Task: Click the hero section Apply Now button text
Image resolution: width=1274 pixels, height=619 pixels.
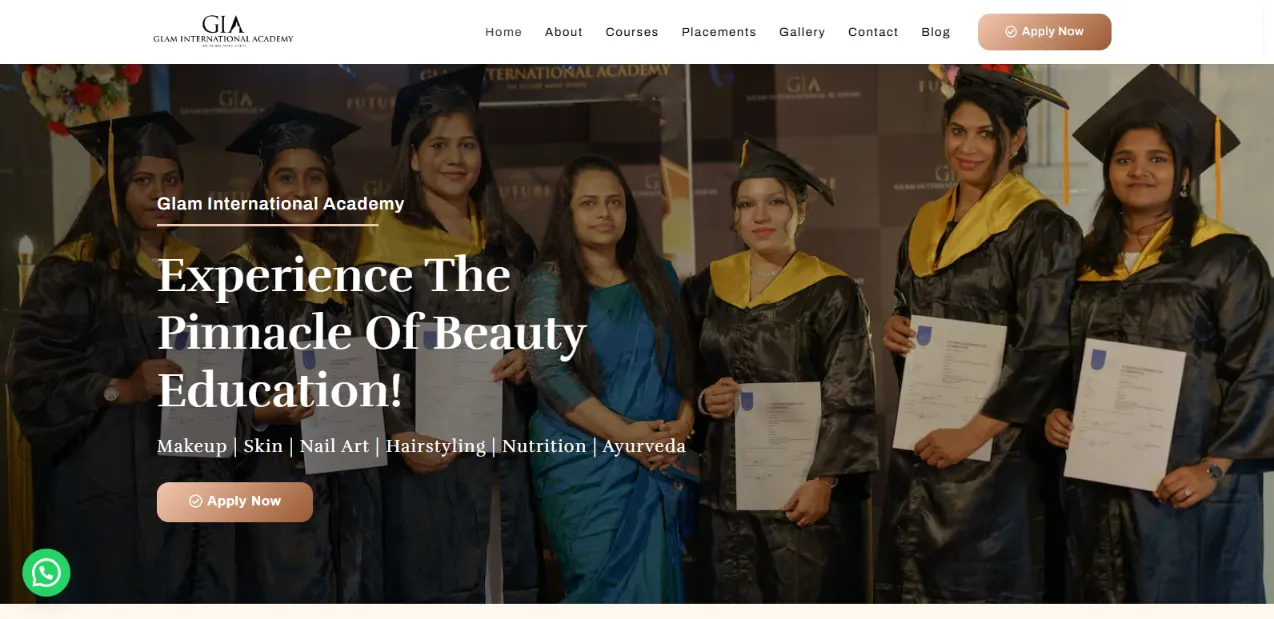Action: [244, 501]
